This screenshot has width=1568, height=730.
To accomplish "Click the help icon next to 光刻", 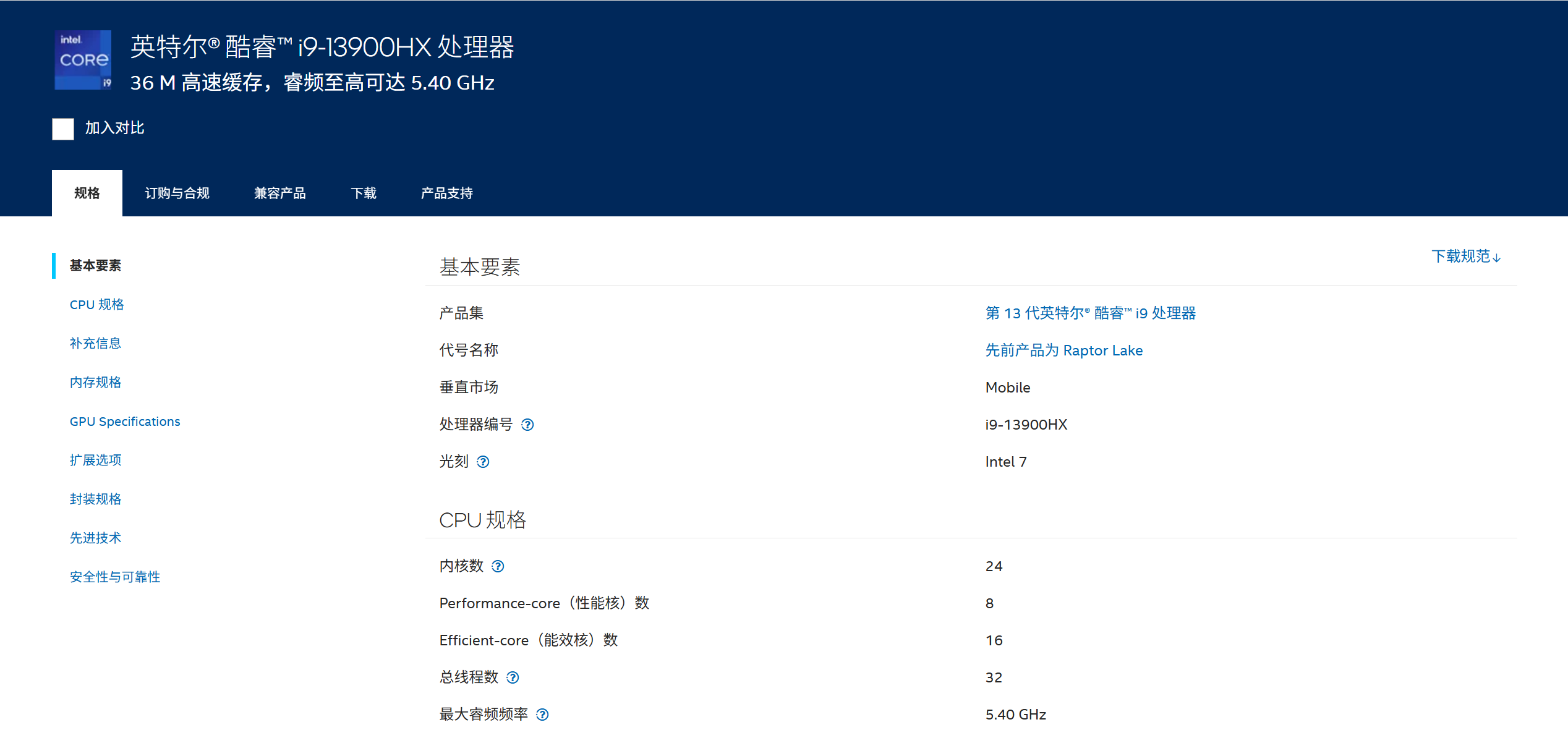I will coord(483,462).
